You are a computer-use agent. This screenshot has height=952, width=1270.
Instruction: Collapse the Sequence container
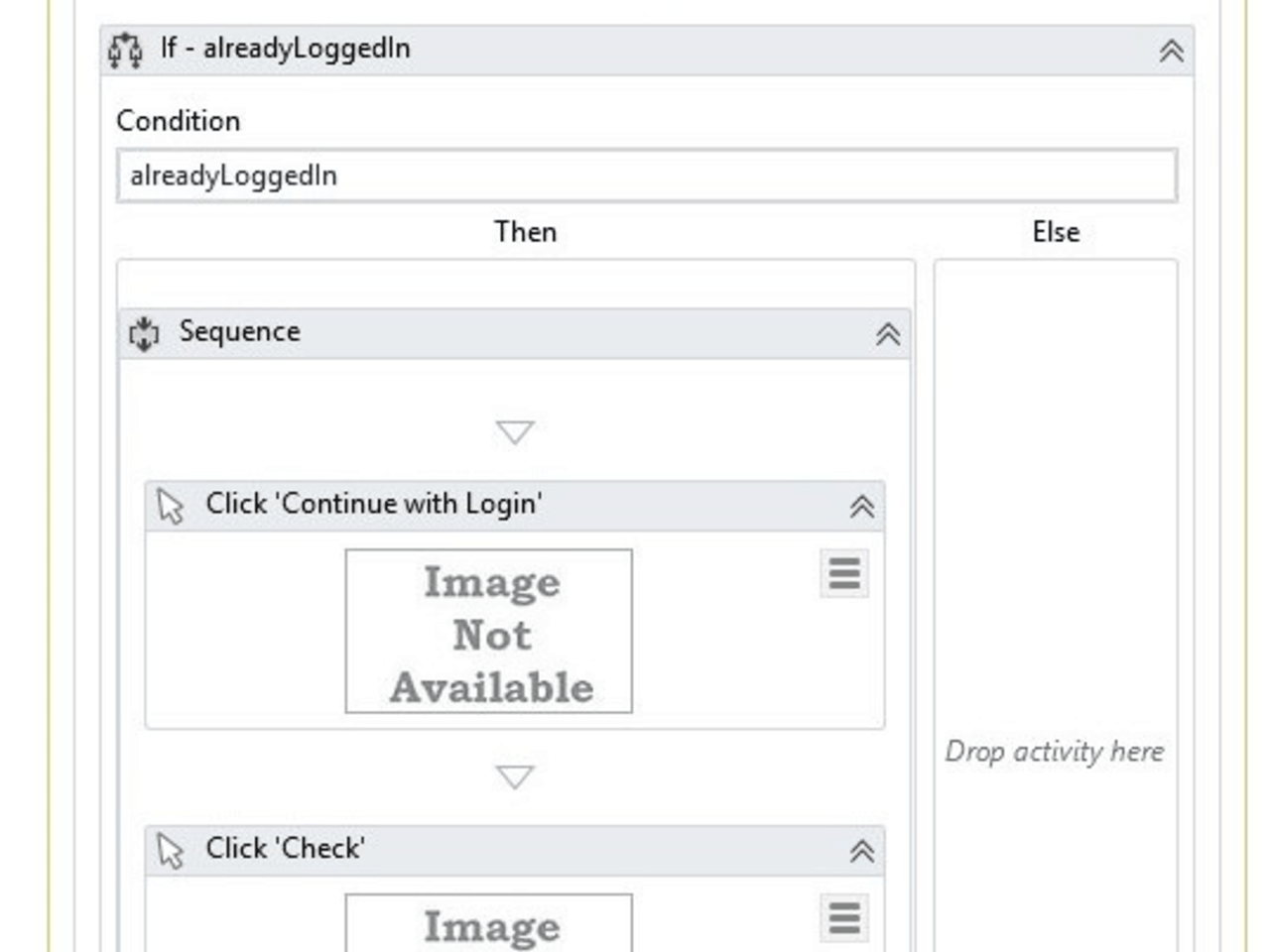tap(890, 334)
